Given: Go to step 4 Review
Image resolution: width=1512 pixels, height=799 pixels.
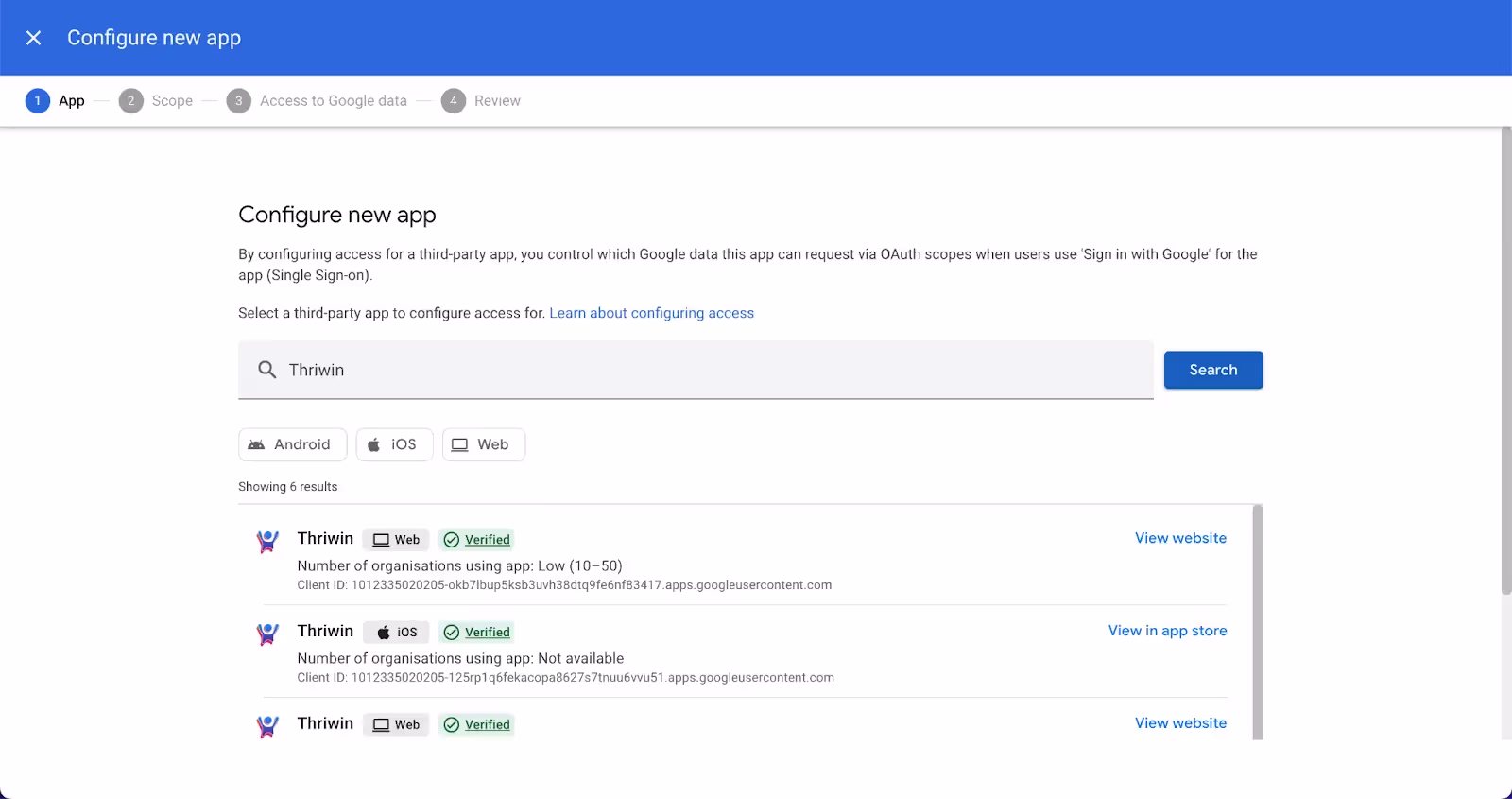Looking at the screenshot, I should click(x=481, y=100).
